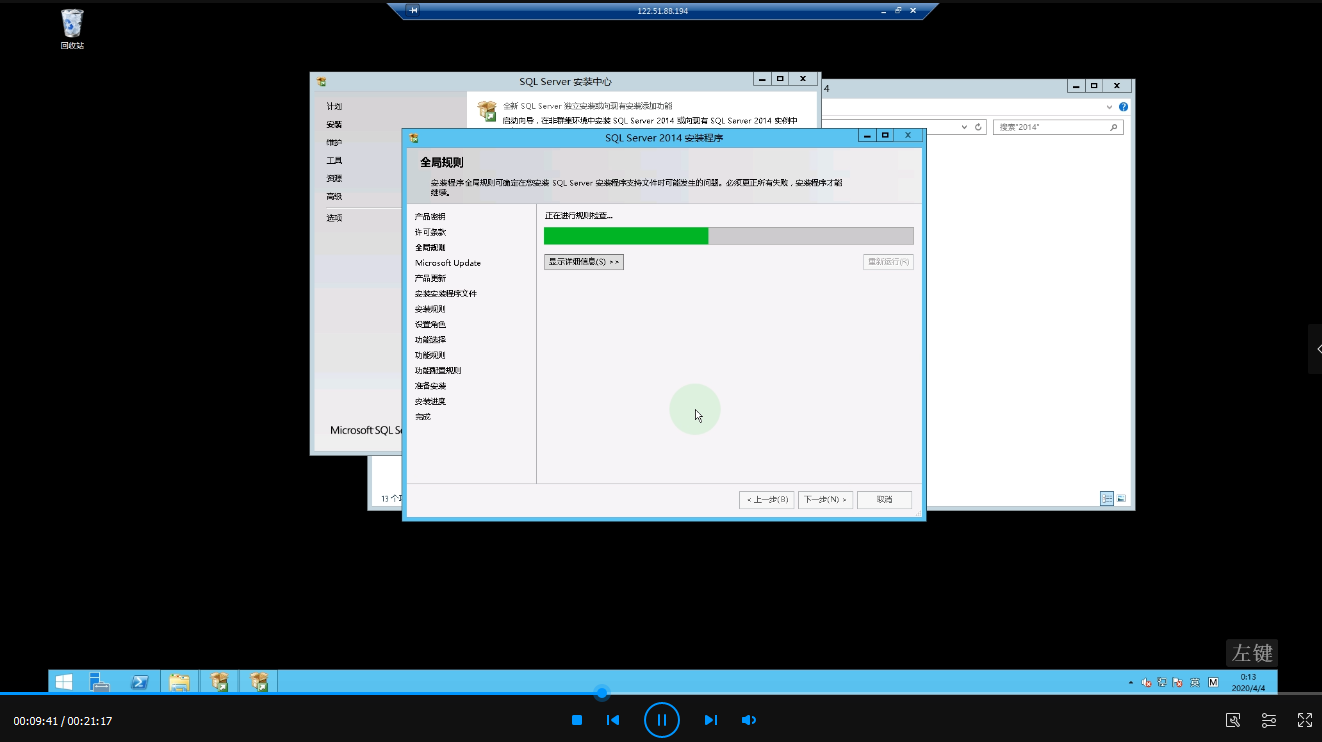The image size is (1322, 742).
Task: Open the player settings sliders icon
Action: pyautogui.click(x=1268, y=720)
